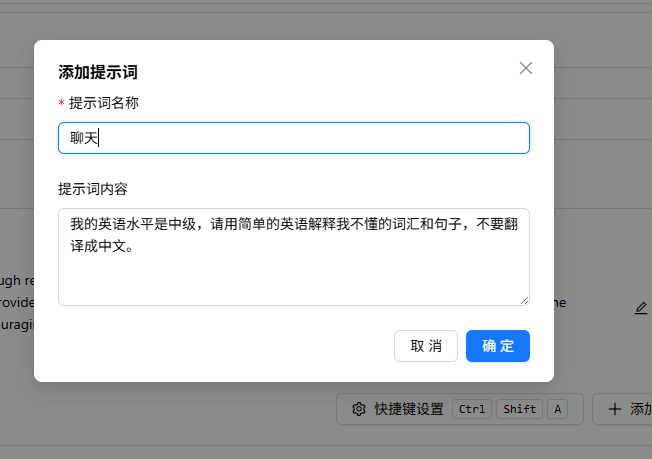This screenshot has height=459, width=652.
Task: Select the Ctrl shortcut key badge
Action: [472, 409]
